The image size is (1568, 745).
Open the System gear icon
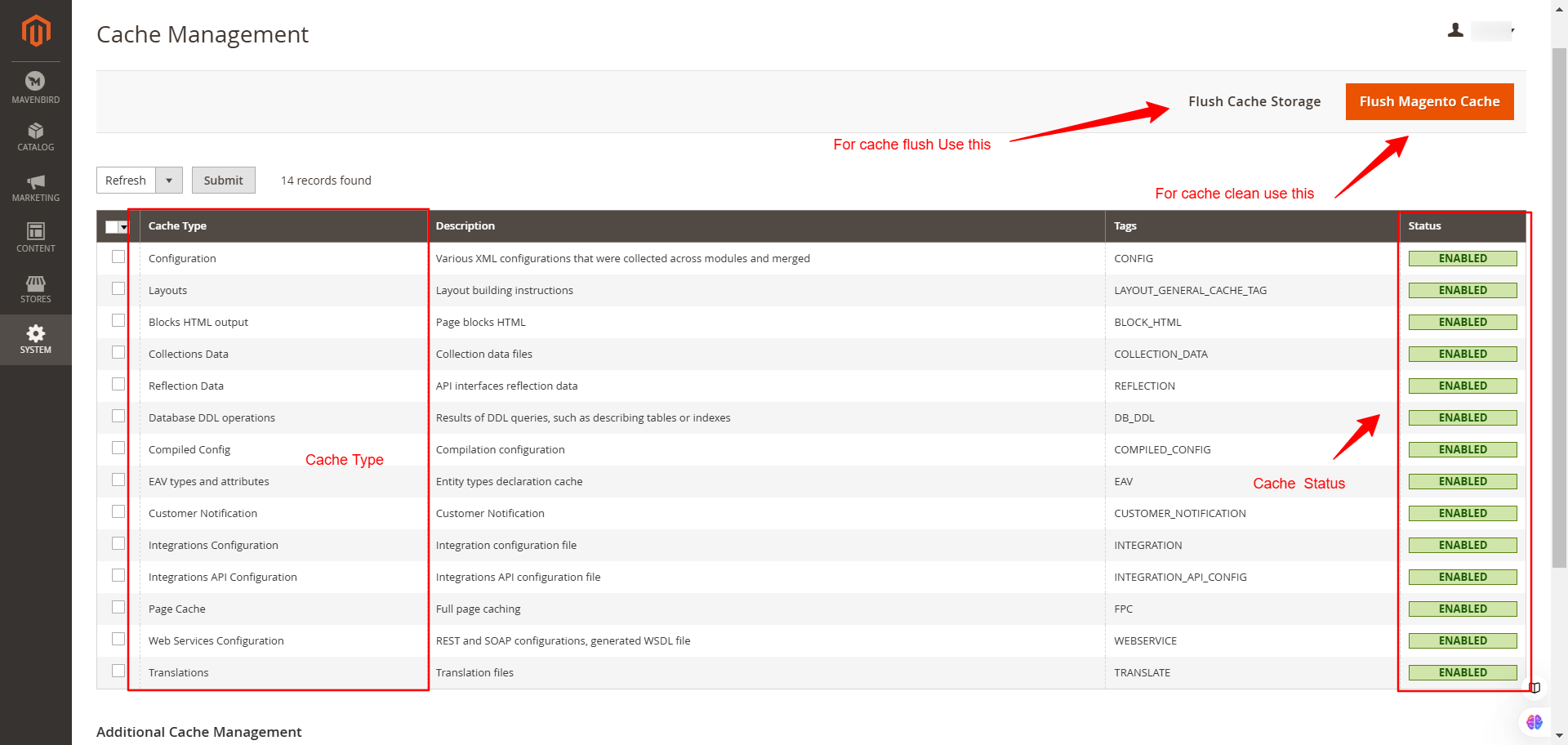coord(35,333)
